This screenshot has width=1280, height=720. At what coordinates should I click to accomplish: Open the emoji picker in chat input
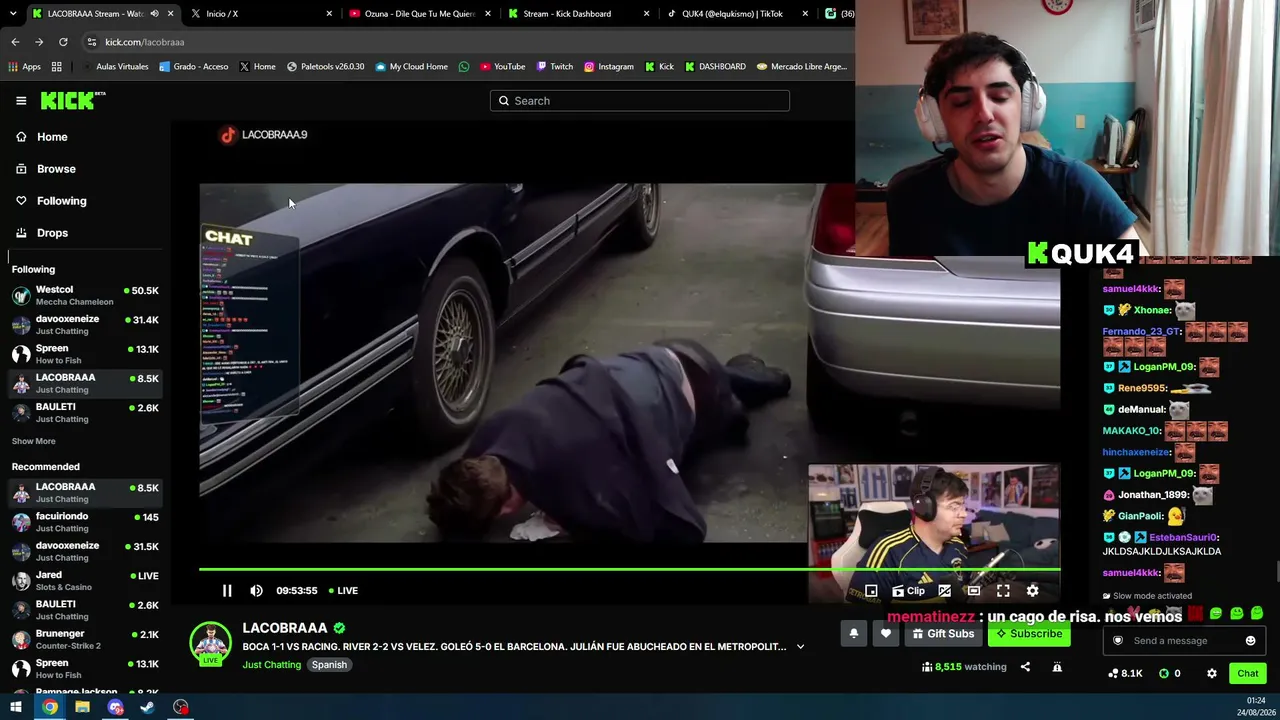(1250, 641)
